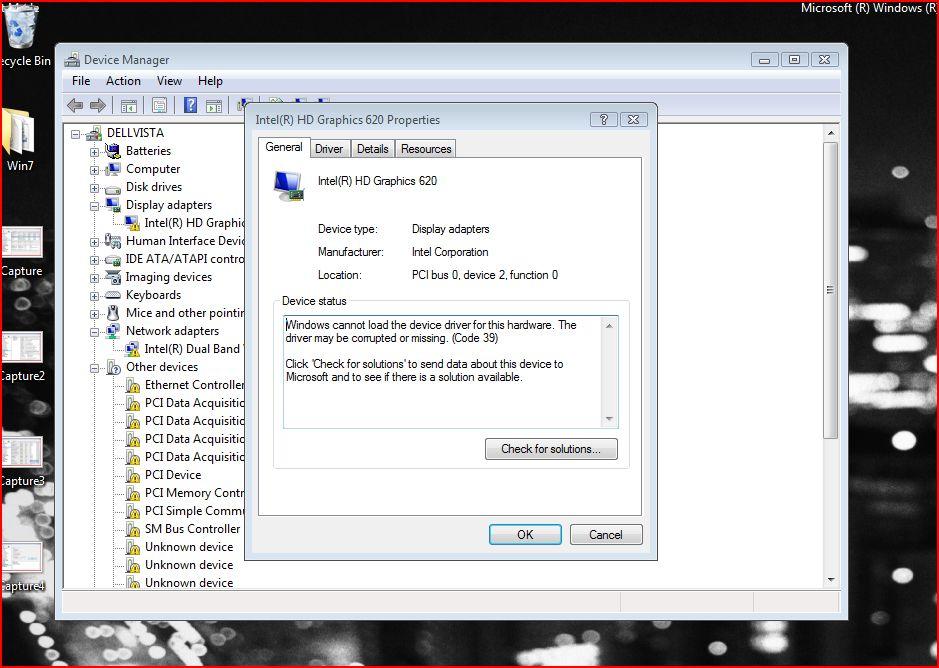Select the Ethernet Controller warning icon
The width and height of the screenshot is (939, 668).
(132, 385)
